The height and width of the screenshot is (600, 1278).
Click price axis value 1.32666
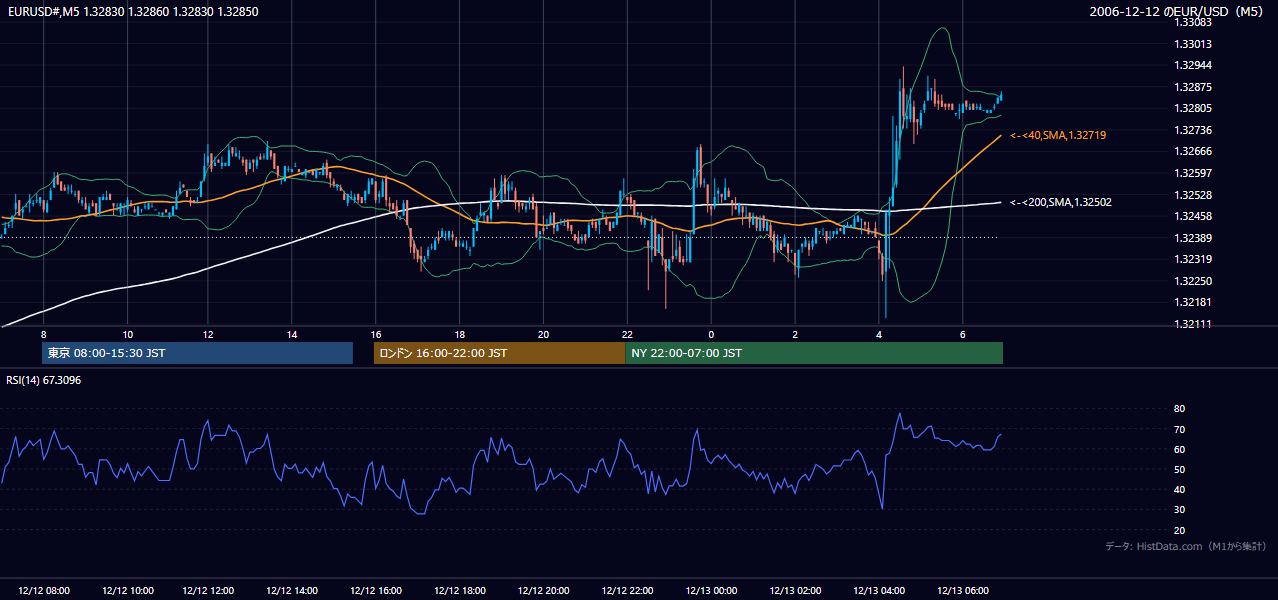click(1193, 151)
